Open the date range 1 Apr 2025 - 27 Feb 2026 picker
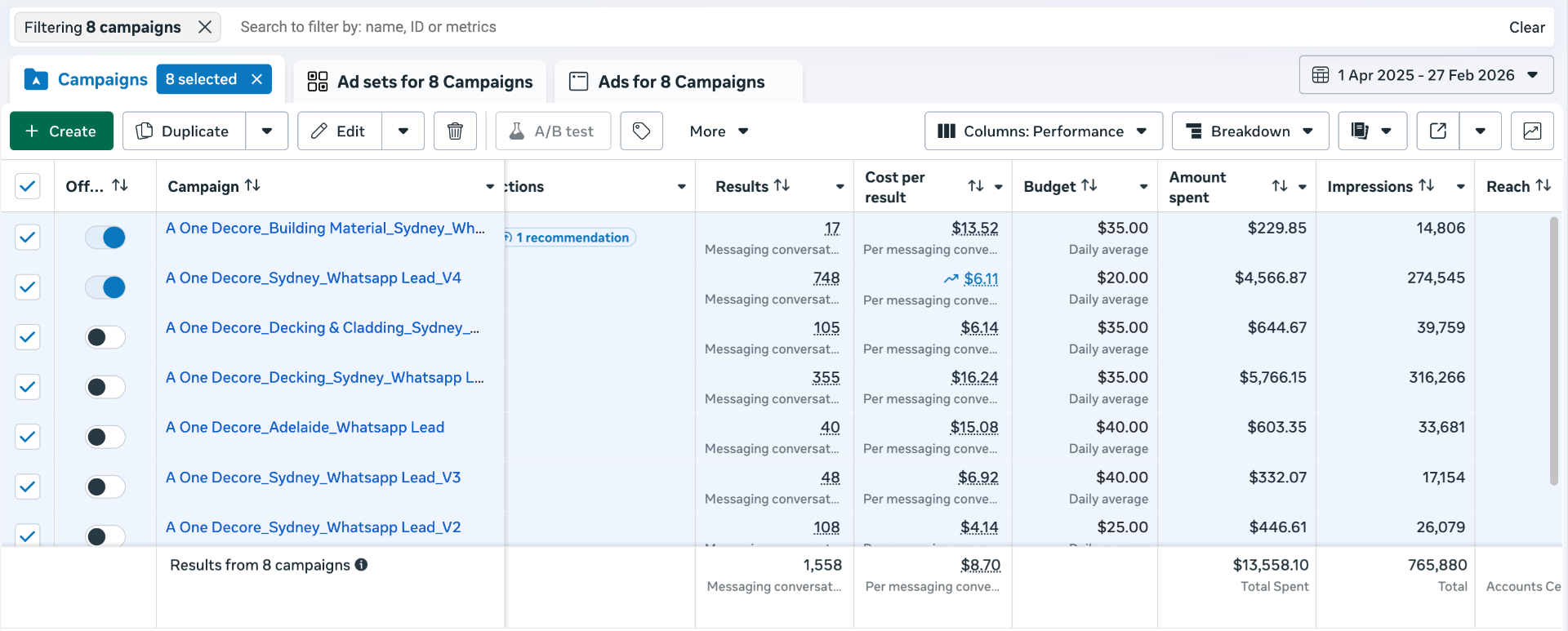 pos(1427,75)
